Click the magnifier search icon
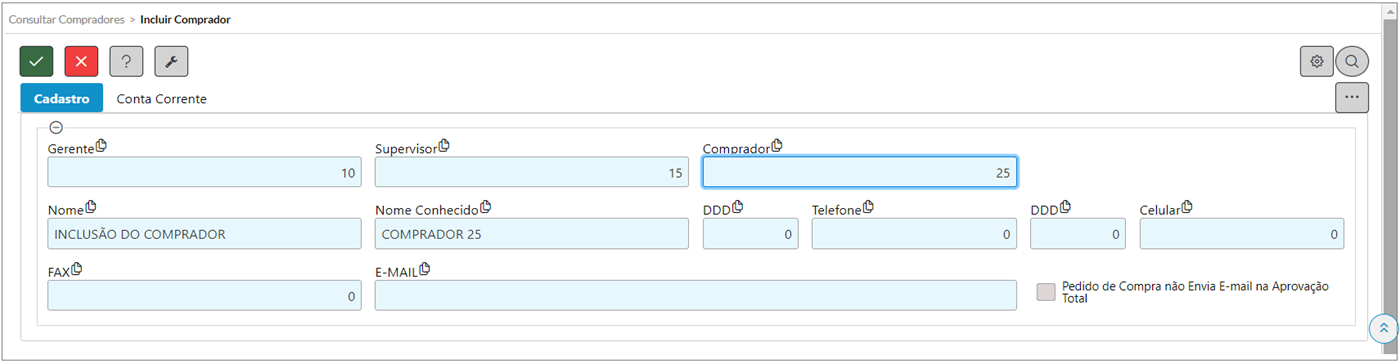Screen dimensions: 1400x363 pos(1352,61)
